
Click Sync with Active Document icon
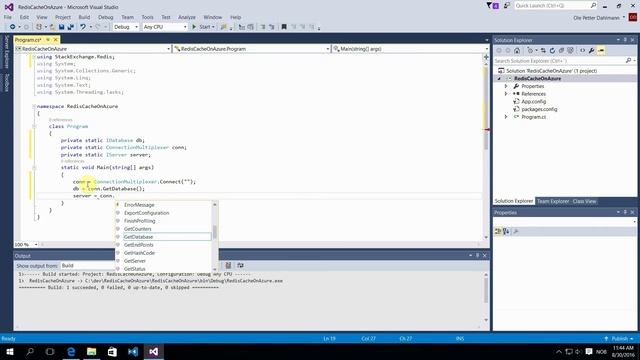tap(543, 51)
